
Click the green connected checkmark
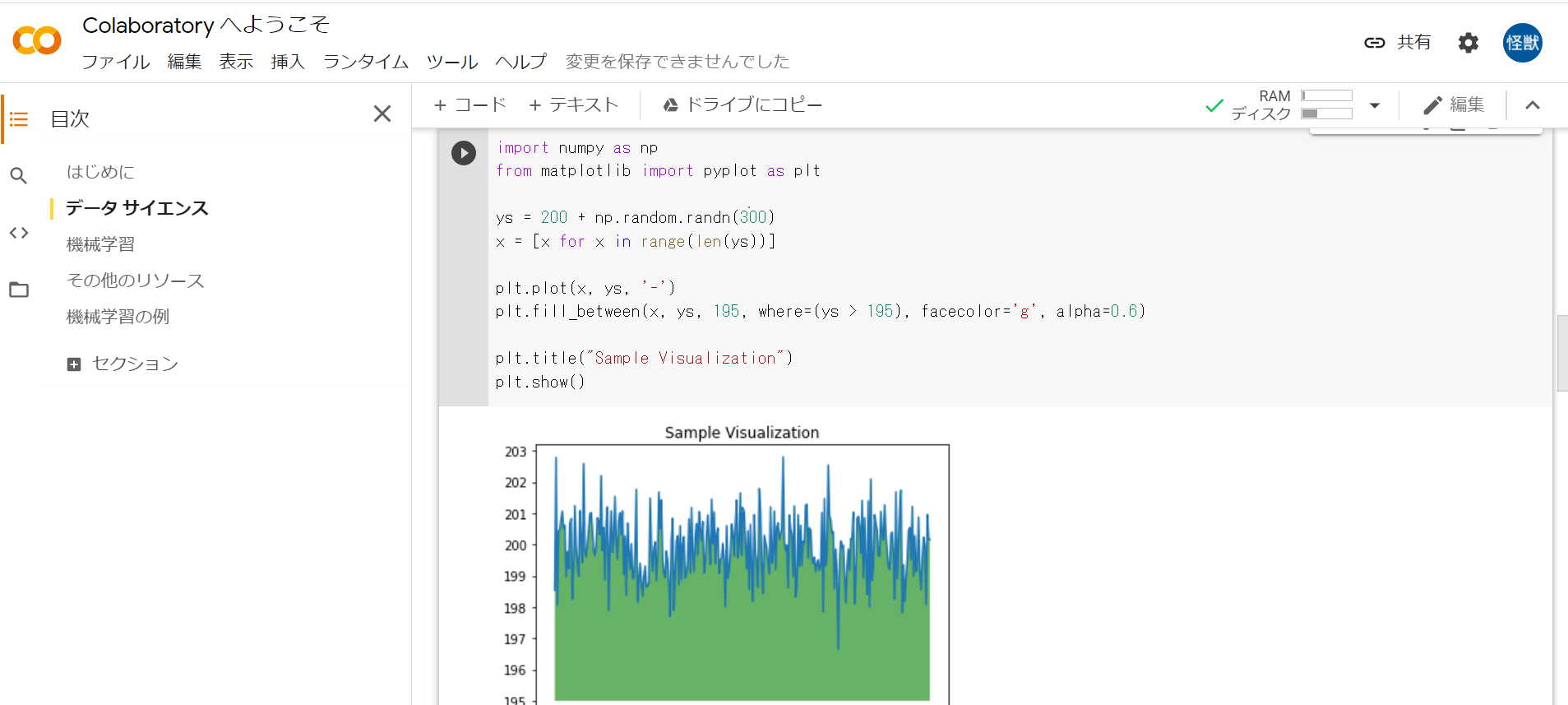(1214, 105)
